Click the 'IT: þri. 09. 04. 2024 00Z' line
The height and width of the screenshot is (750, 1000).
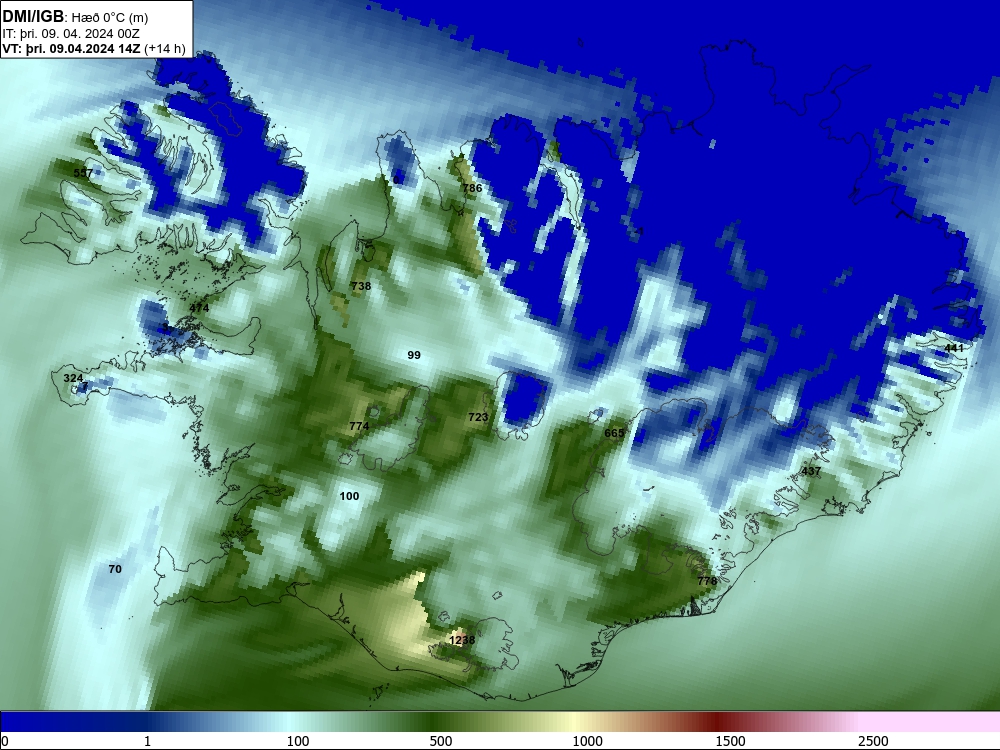71,34
